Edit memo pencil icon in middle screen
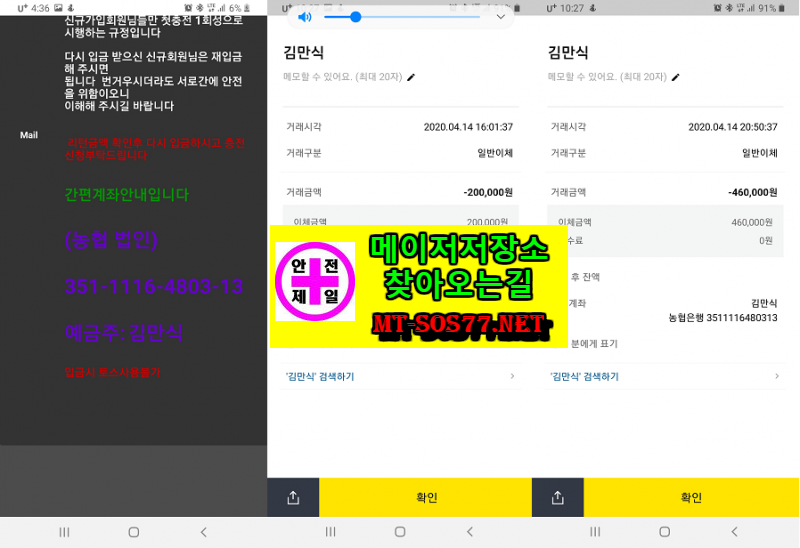Screen dimensions: 800x548 (x=411, y=78)
